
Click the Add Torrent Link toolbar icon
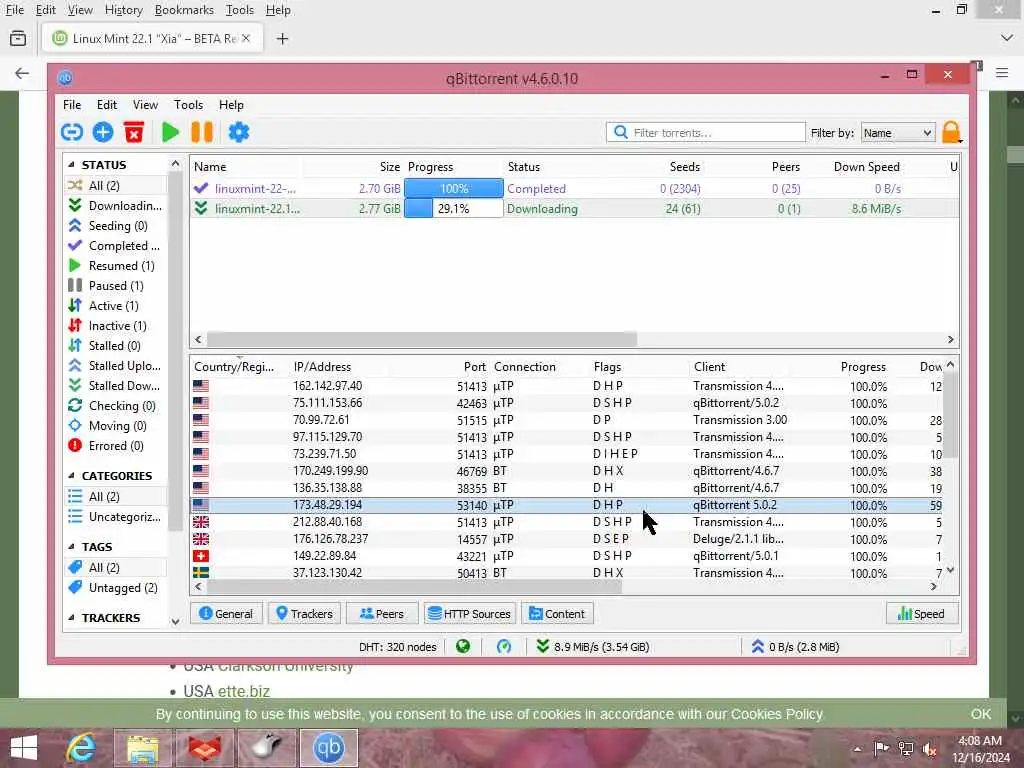[x=72, y=133]
